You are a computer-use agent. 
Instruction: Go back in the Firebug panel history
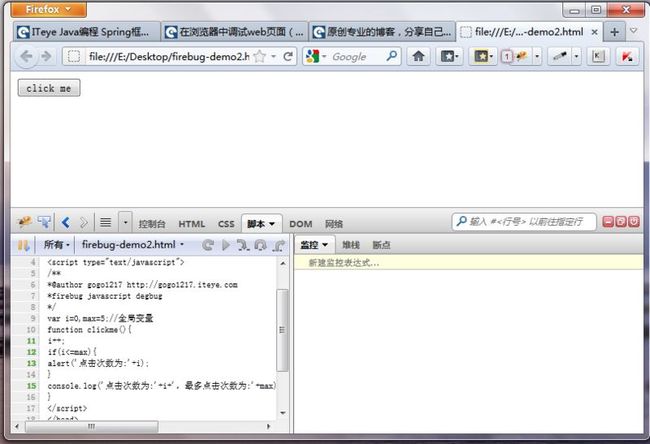(65, 223)
